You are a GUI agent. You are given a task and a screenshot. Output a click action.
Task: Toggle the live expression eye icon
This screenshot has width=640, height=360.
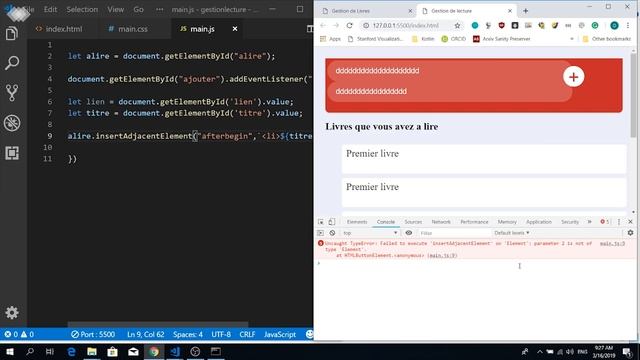point(409,233)
